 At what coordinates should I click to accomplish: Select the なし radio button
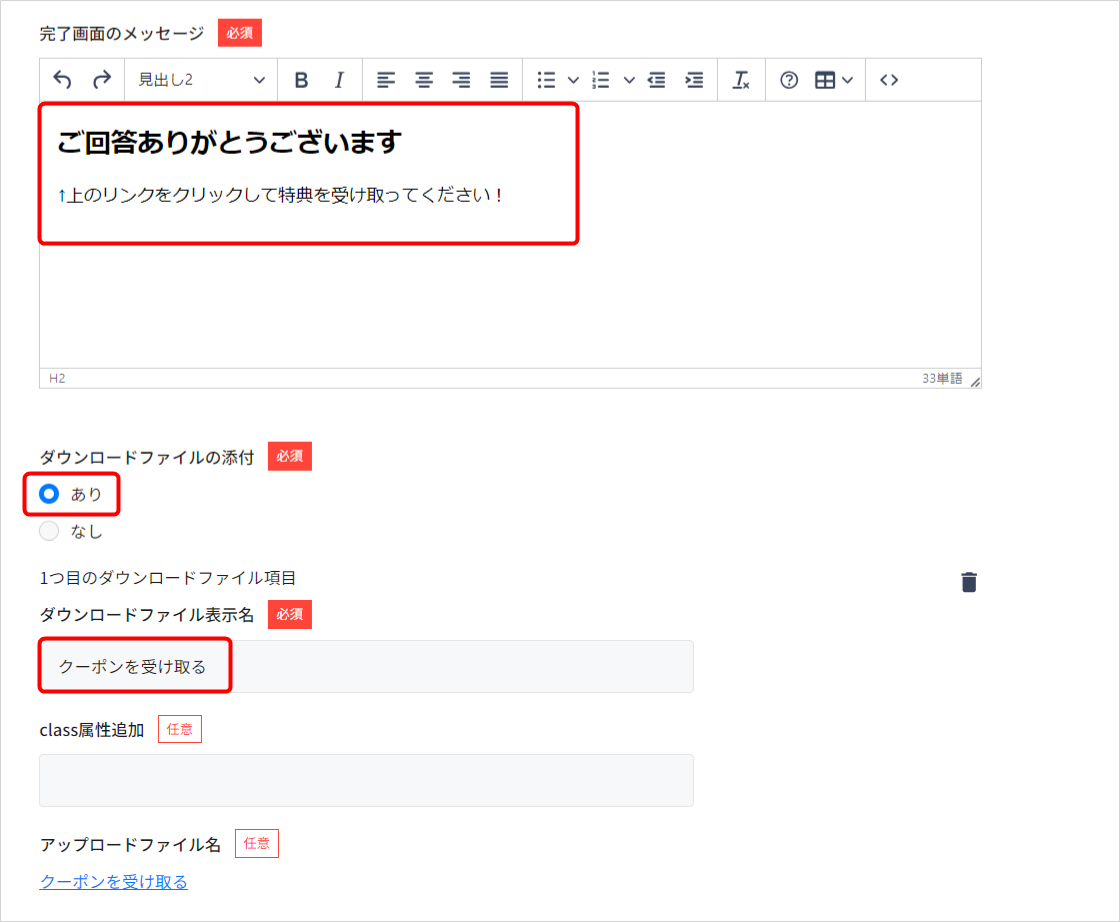pos(49,531)
